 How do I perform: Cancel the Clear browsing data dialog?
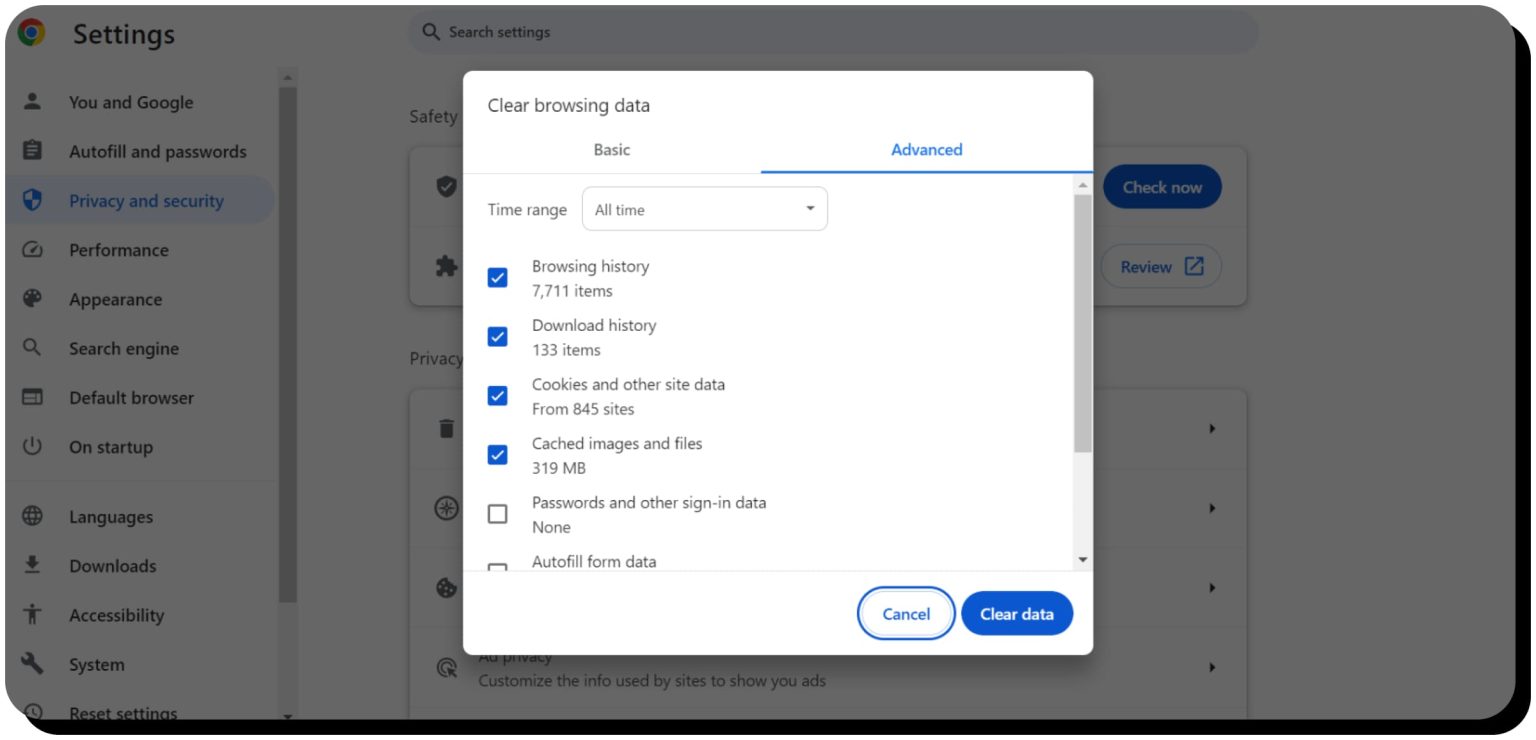[906, 614]
